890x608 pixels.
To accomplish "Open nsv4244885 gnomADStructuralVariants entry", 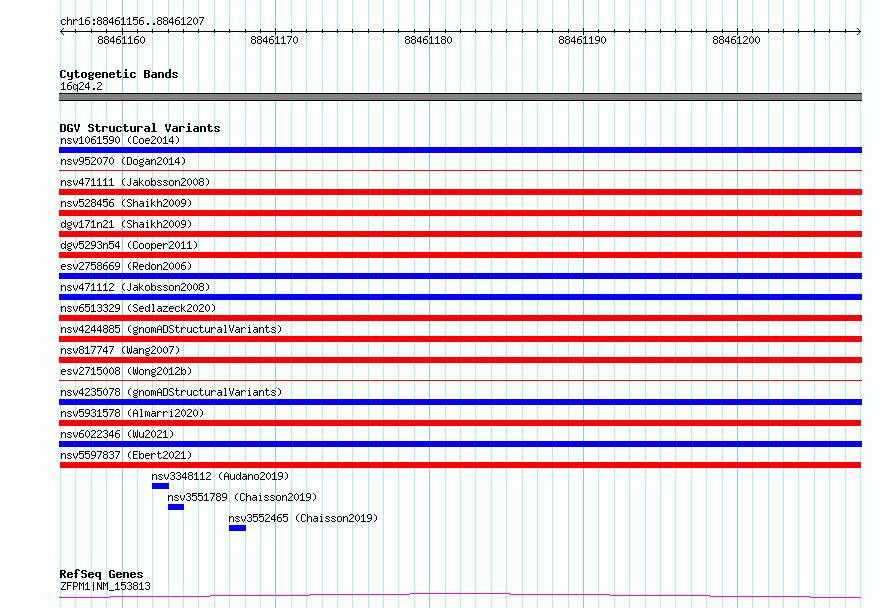I will click(171, 329).
